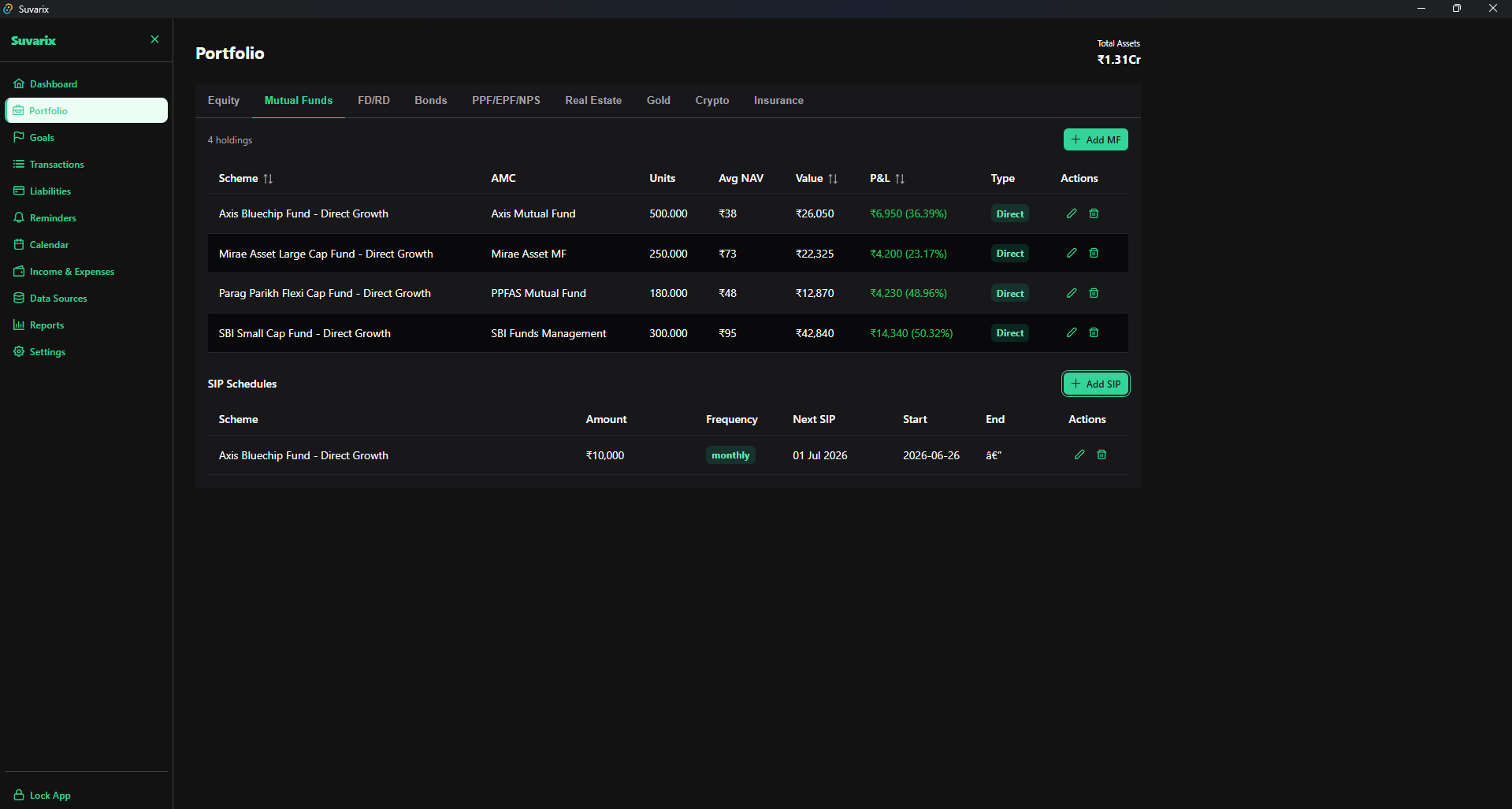Click PPFAS Mutual Fund AMC cell
Viewport: 1512px width, 809px height.
[538, 293]
